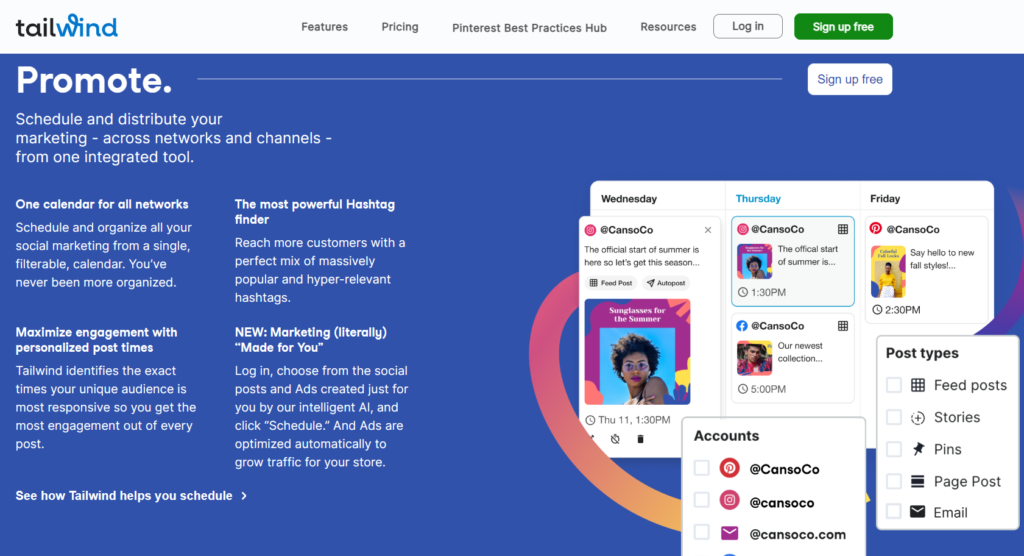This screenshot has height=556, width=1024.
Task: Check the @cansoco.com account checkbox
Action: [x=701, y=532]
